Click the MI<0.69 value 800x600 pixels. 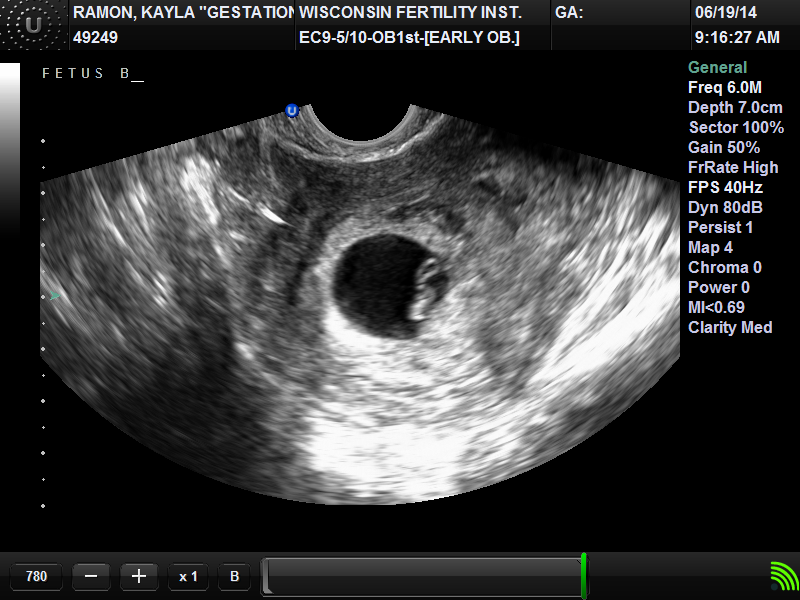tap(716, 307)
